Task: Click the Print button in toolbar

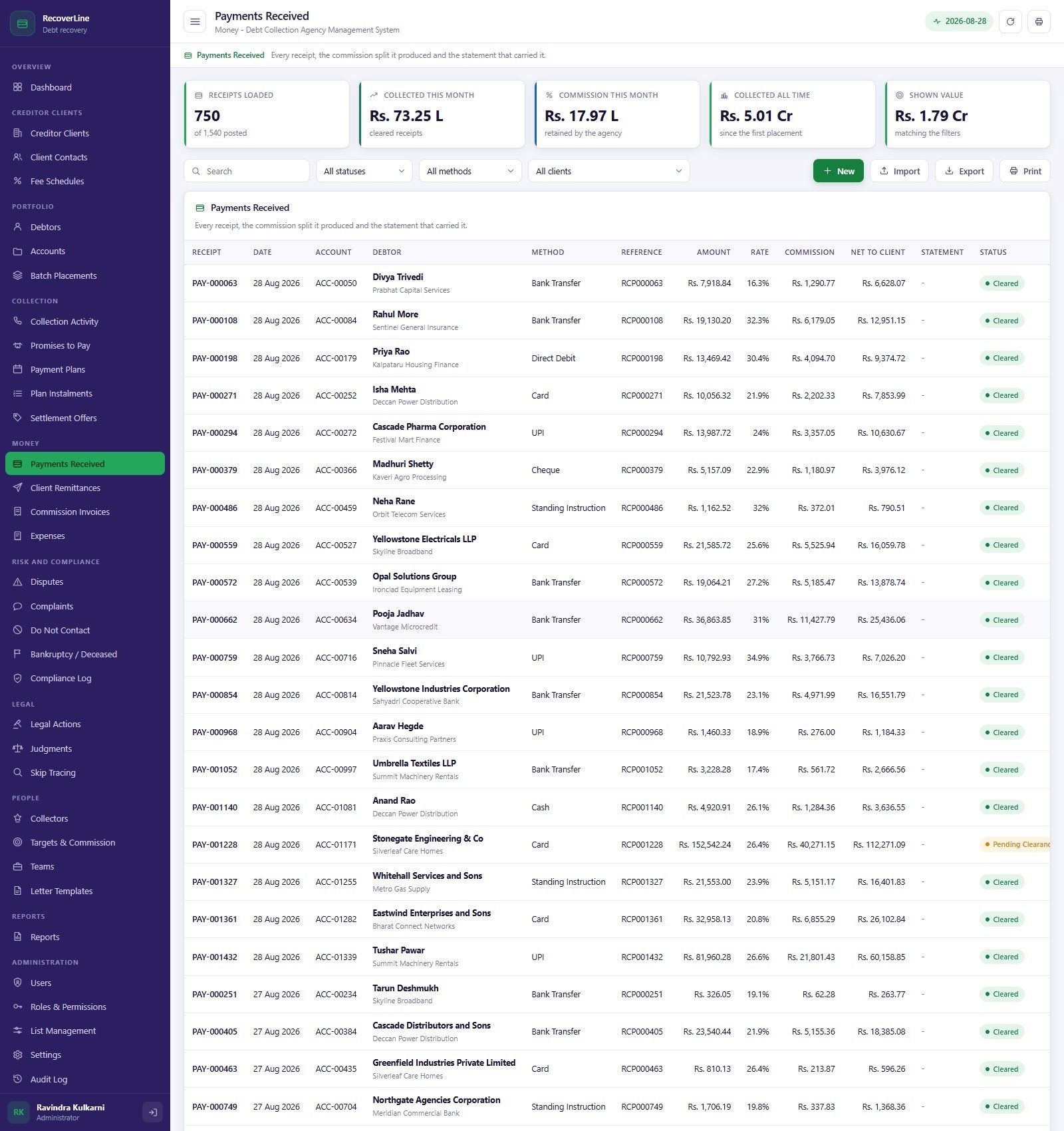Action: coord(1025,171)
